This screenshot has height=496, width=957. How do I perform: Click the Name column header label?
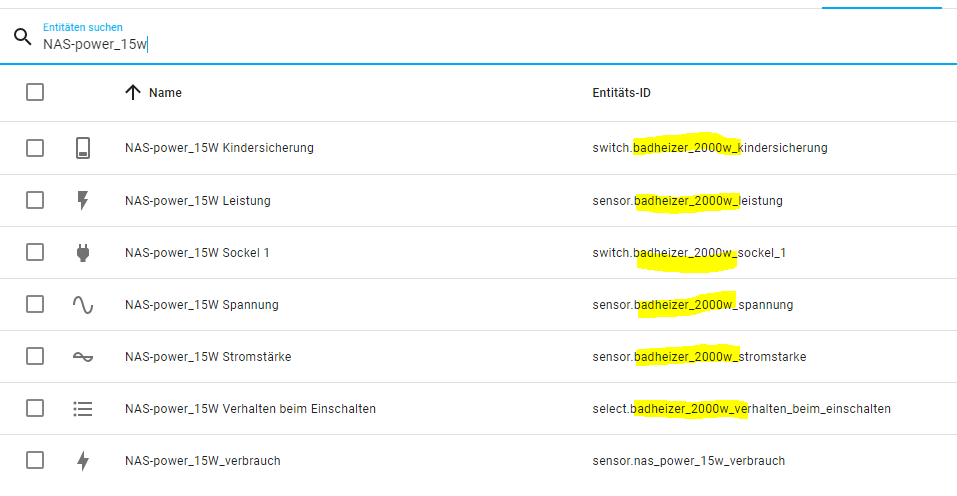[165, 93]
